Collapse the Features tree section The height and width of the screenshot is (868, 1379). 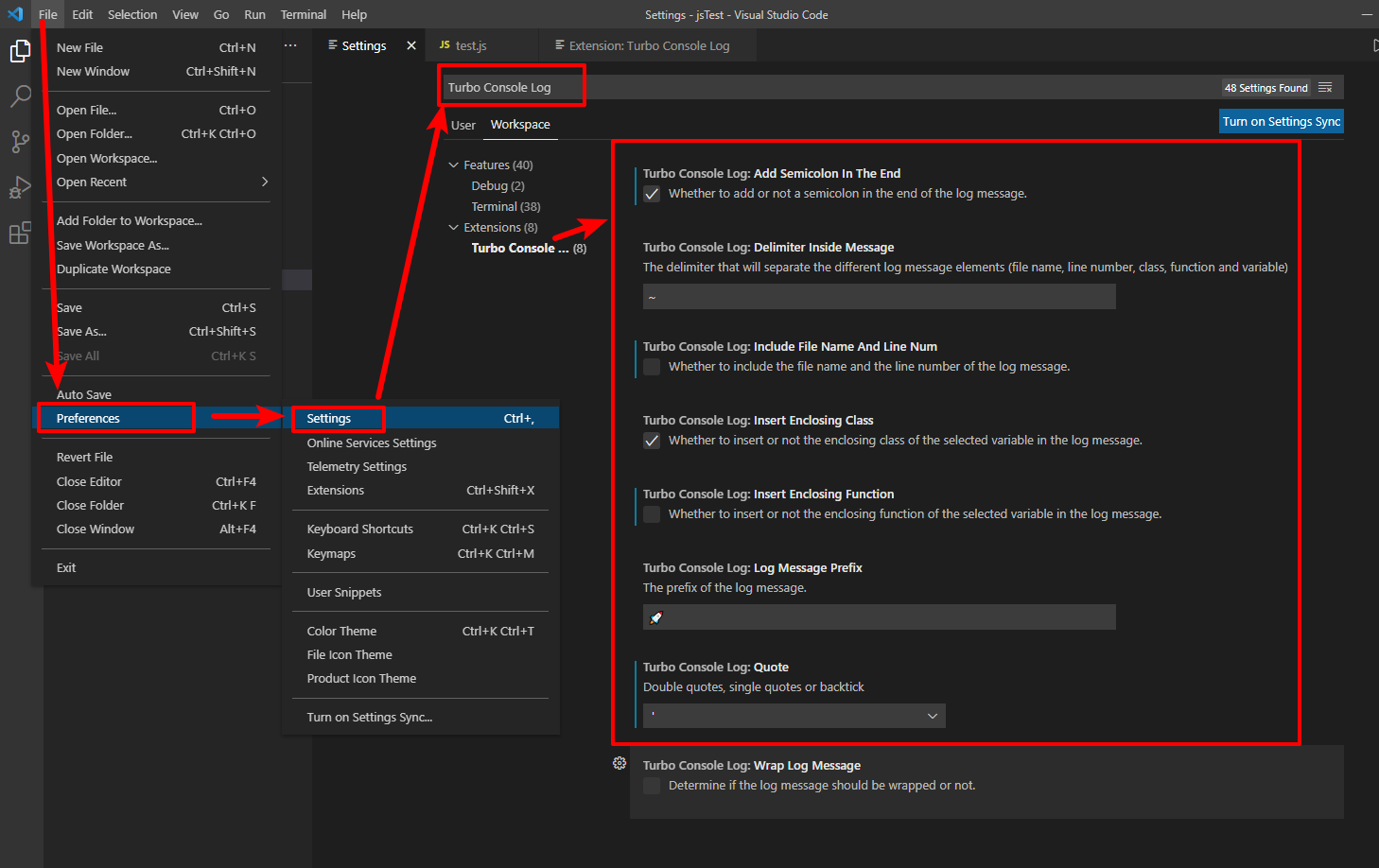pyautogui.click(x=454, y=165)
